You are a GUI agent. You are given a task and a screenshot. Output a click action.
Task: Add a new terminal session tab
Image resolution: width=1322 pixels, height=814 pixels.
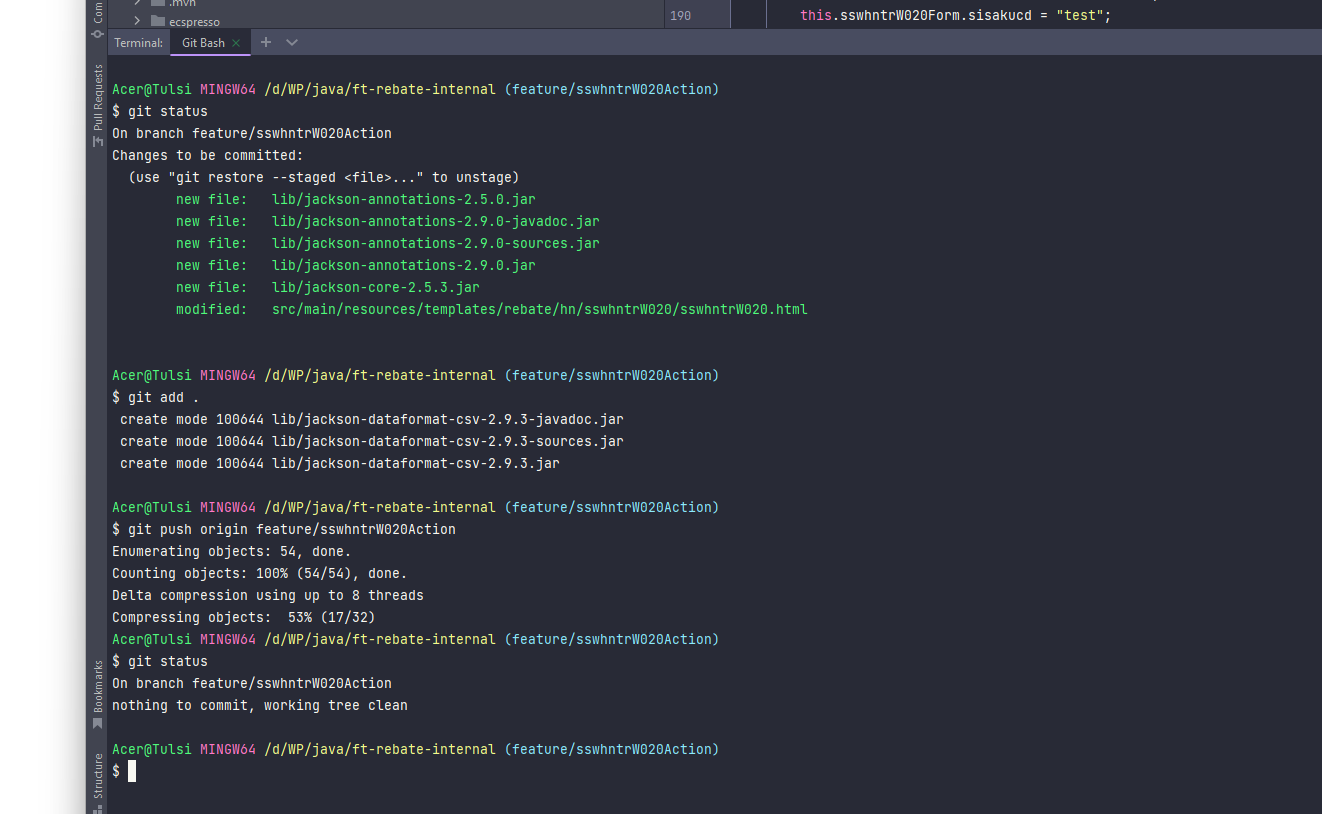click(266, 42)
